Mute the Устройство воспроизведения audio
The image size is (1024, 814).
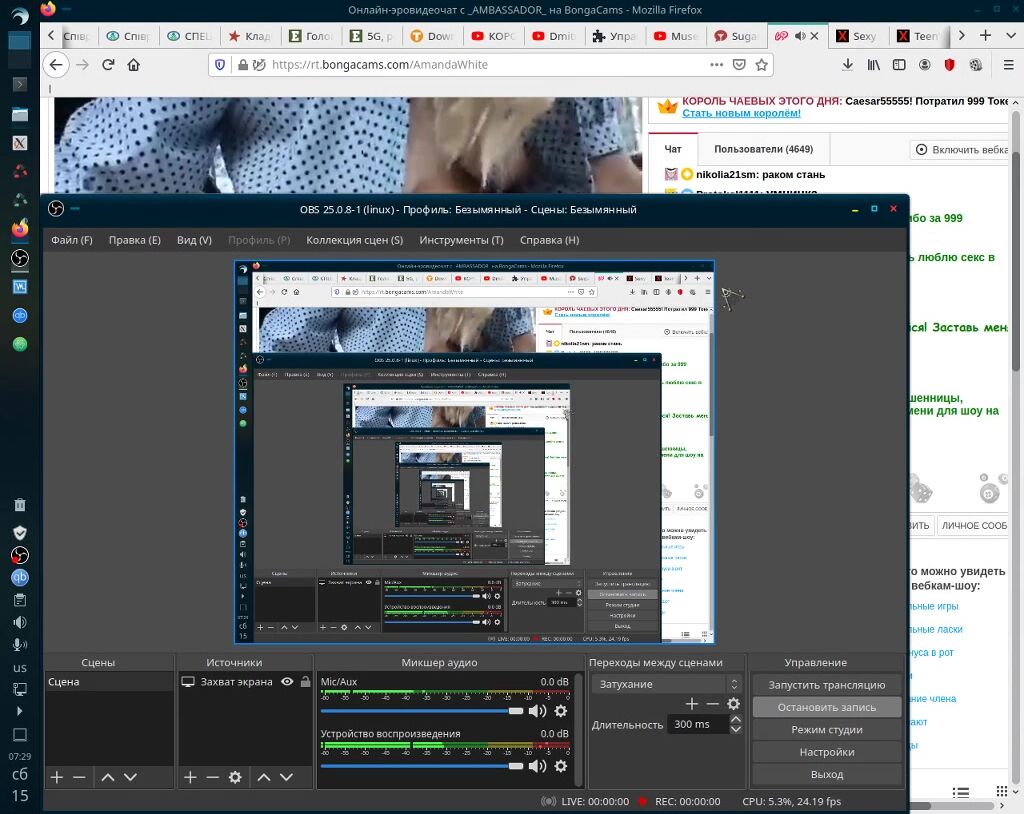click(537, 766)
